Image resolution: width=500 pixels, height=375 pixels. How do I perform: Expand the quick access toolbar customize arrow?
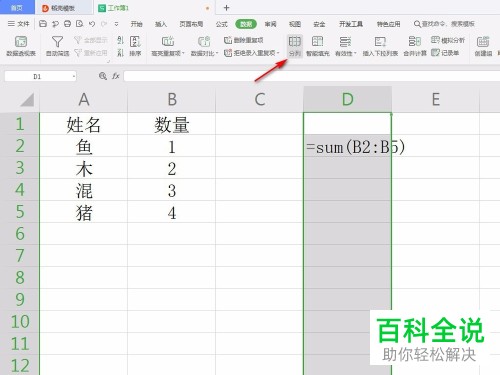coord(116,24)
